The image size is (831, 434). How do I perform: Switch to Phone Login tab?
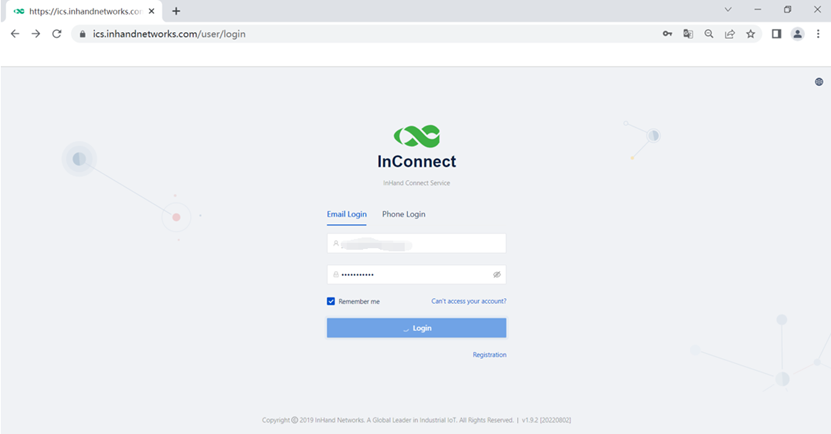404,214
